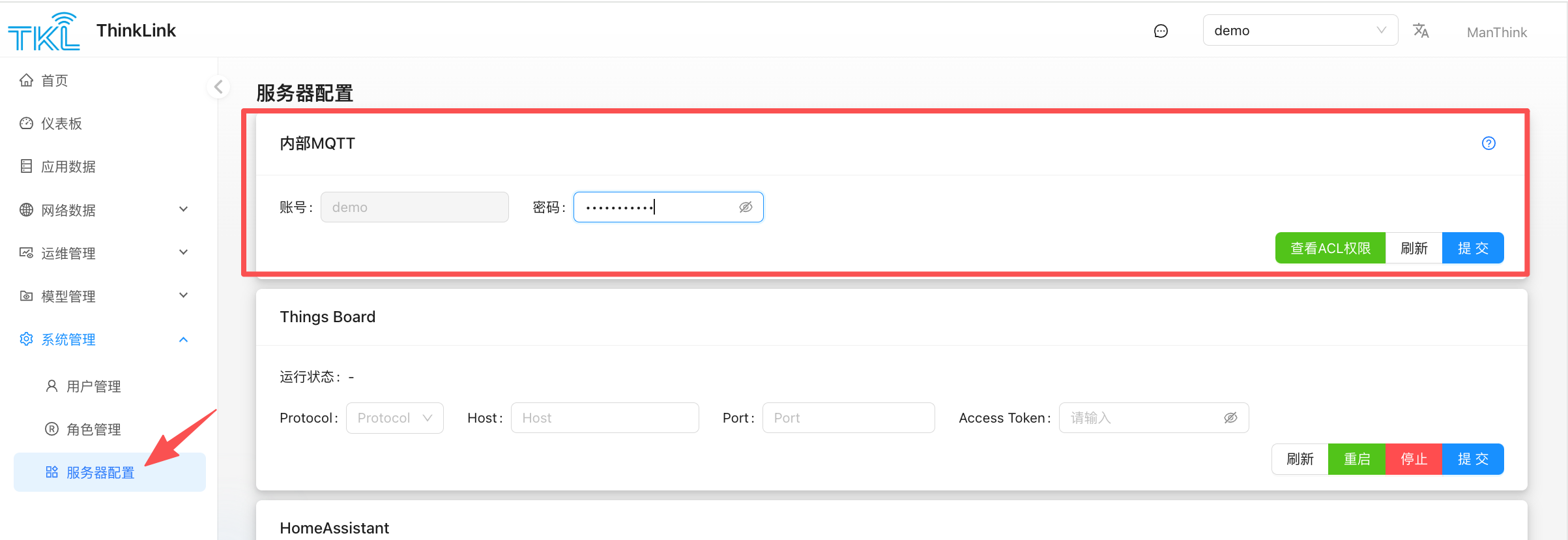The width and height of the screenshot is (1568, 540).
Task: Click the 应用数据 sidebar icon
Action: [26, 166]
